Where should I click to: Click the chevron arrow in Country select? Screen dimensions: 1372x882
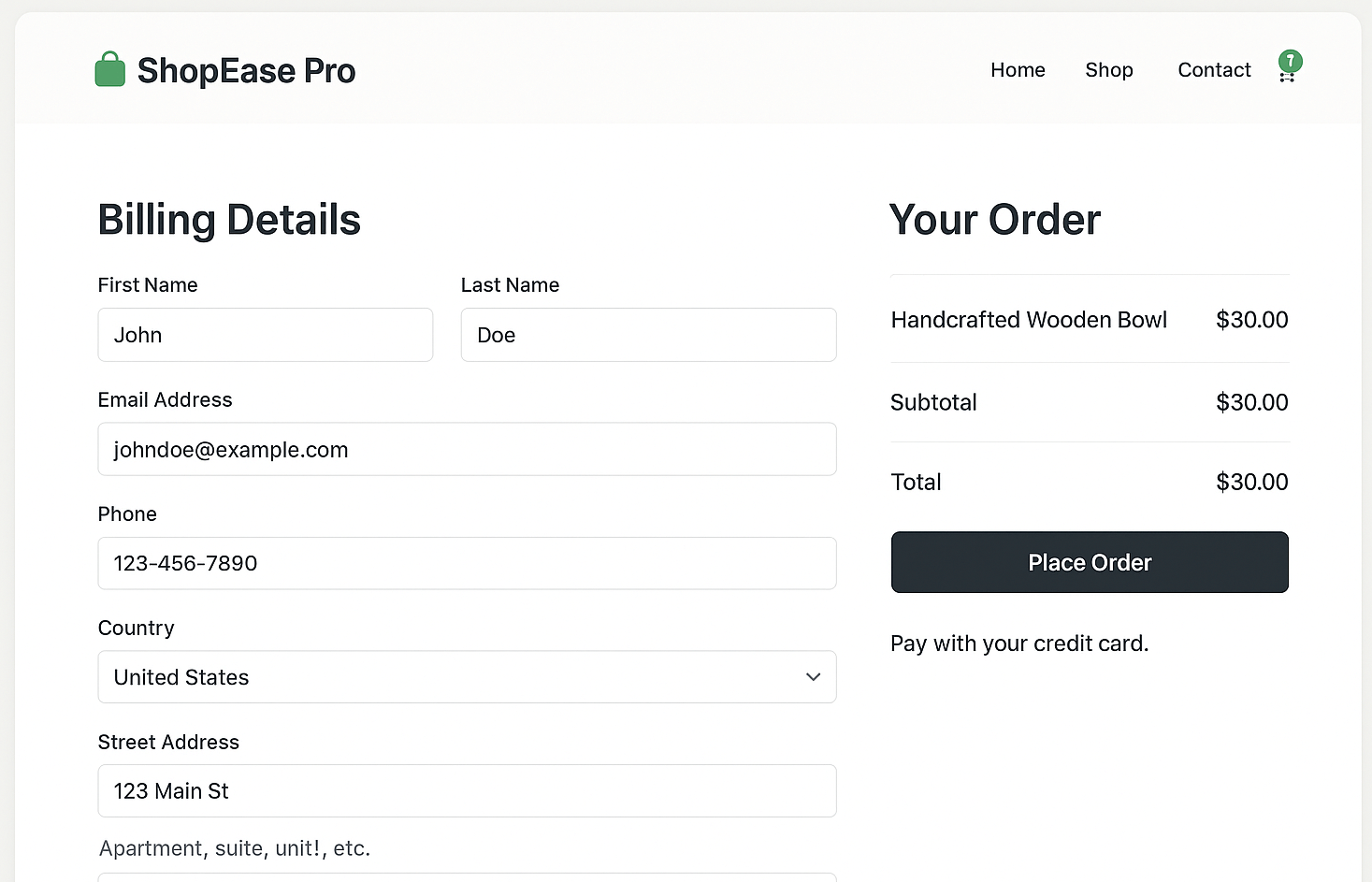point(813,677)
